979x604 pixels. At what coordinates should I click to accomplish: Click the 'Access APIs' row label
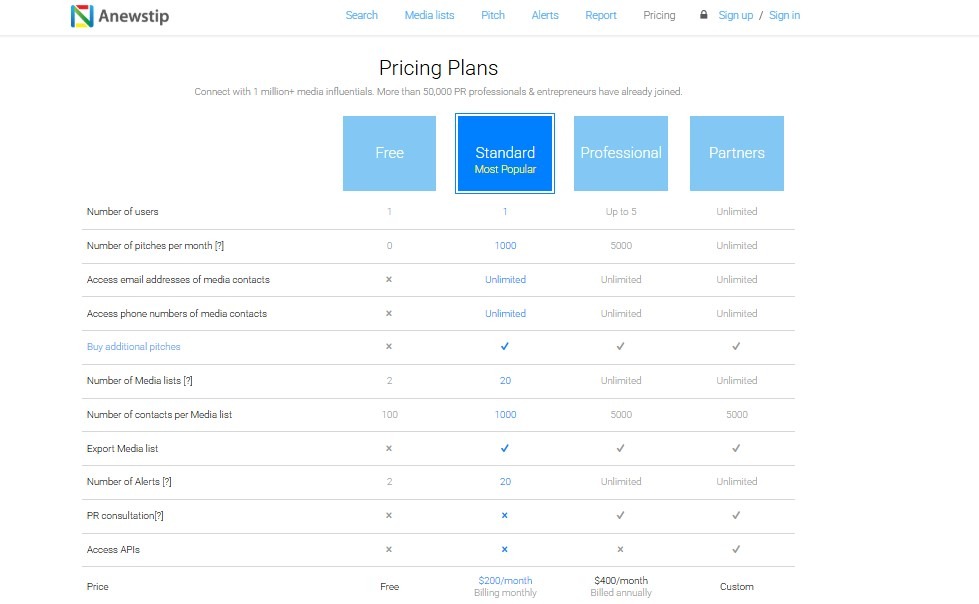113,550
